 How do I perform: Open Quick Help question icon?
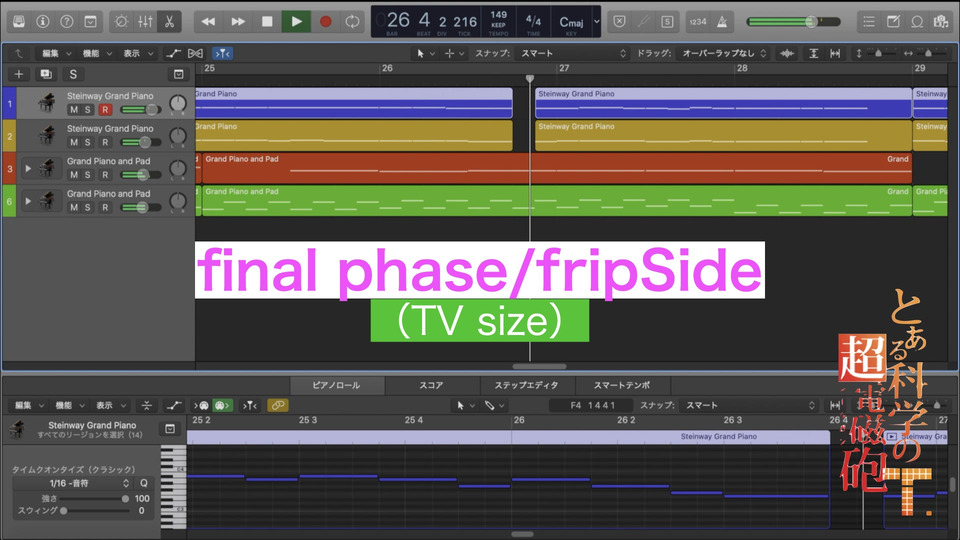tap(67, 21)
